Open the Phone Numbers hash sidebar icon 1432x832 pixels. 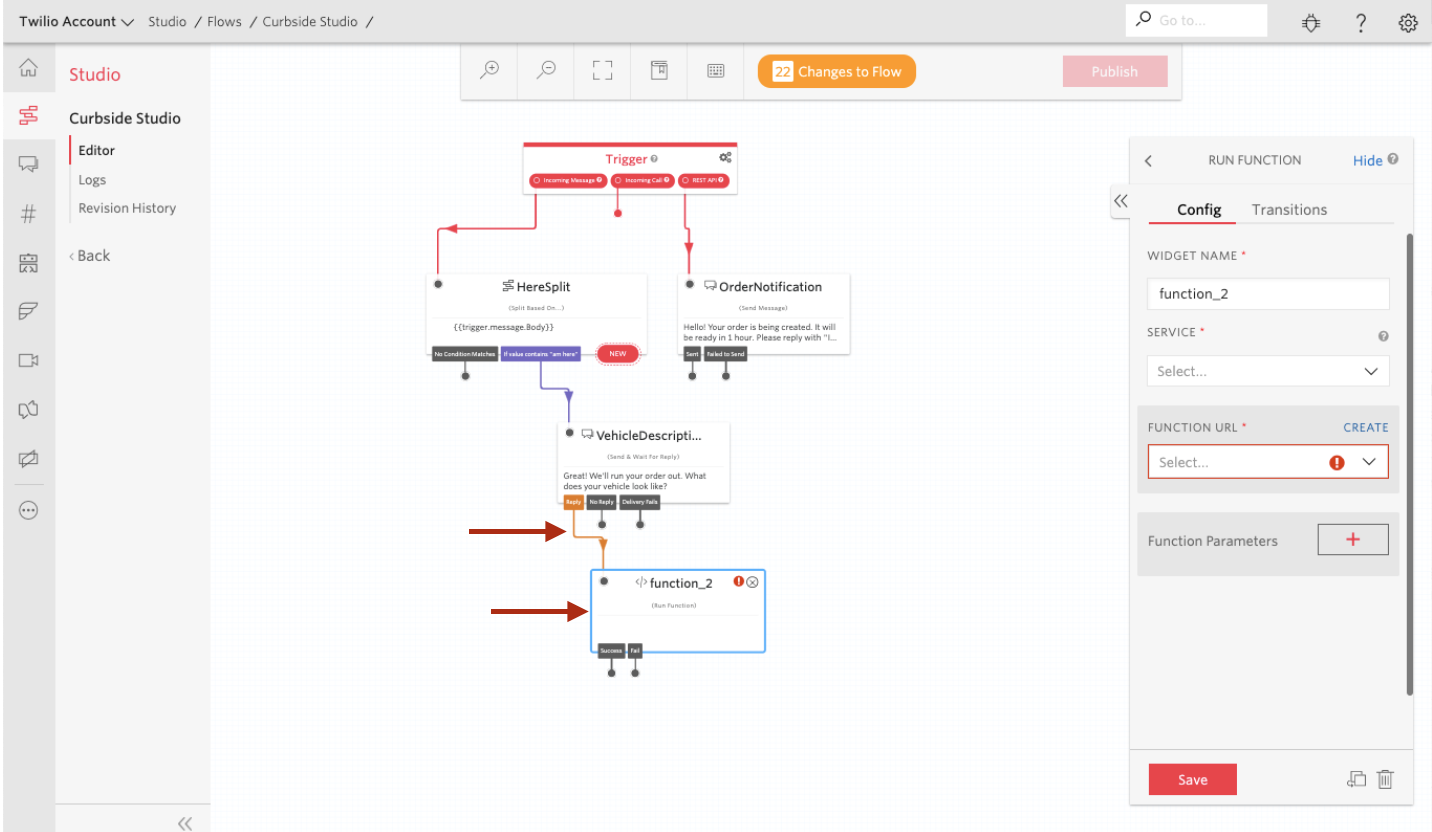point(28,214)
